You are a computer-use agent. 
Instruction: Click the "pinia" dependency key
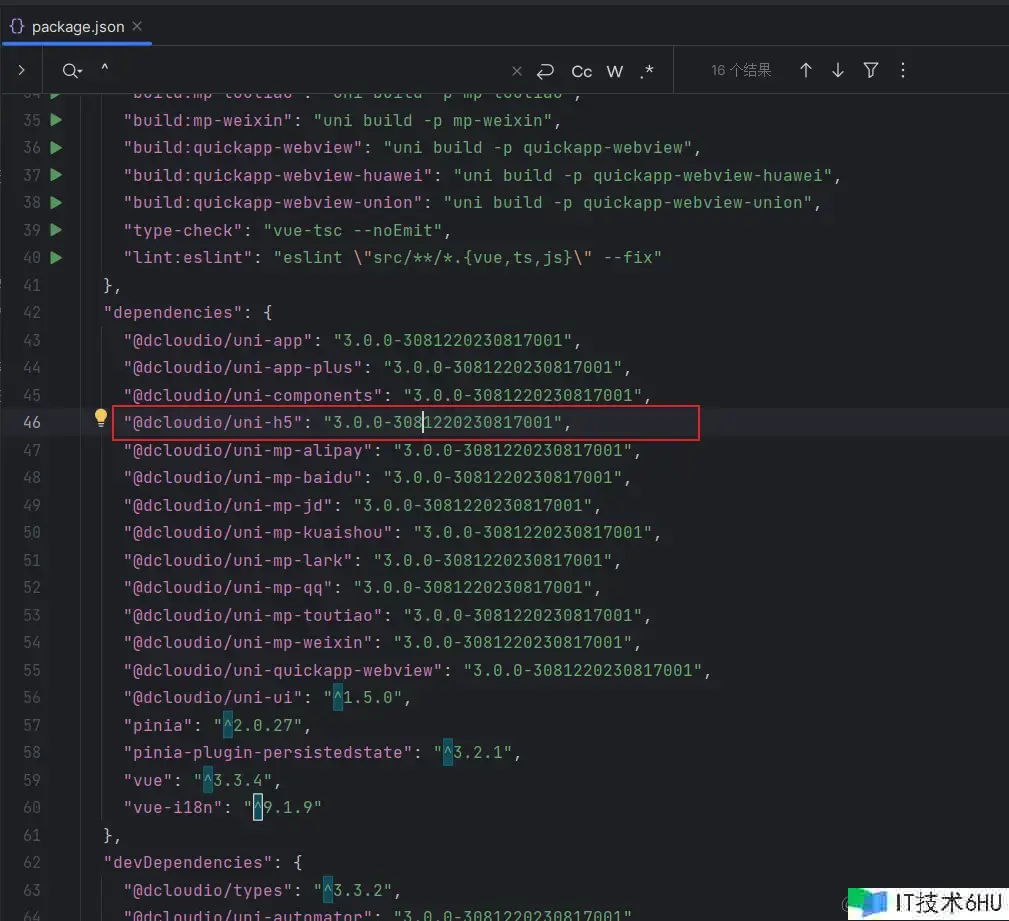point(158,725)
